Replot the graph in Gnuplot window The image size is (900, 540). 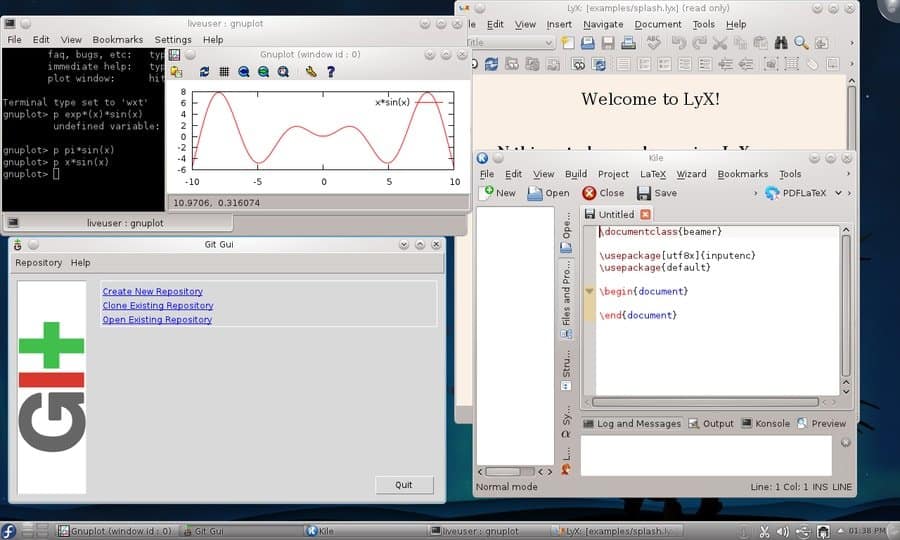[x=204, y=72]
